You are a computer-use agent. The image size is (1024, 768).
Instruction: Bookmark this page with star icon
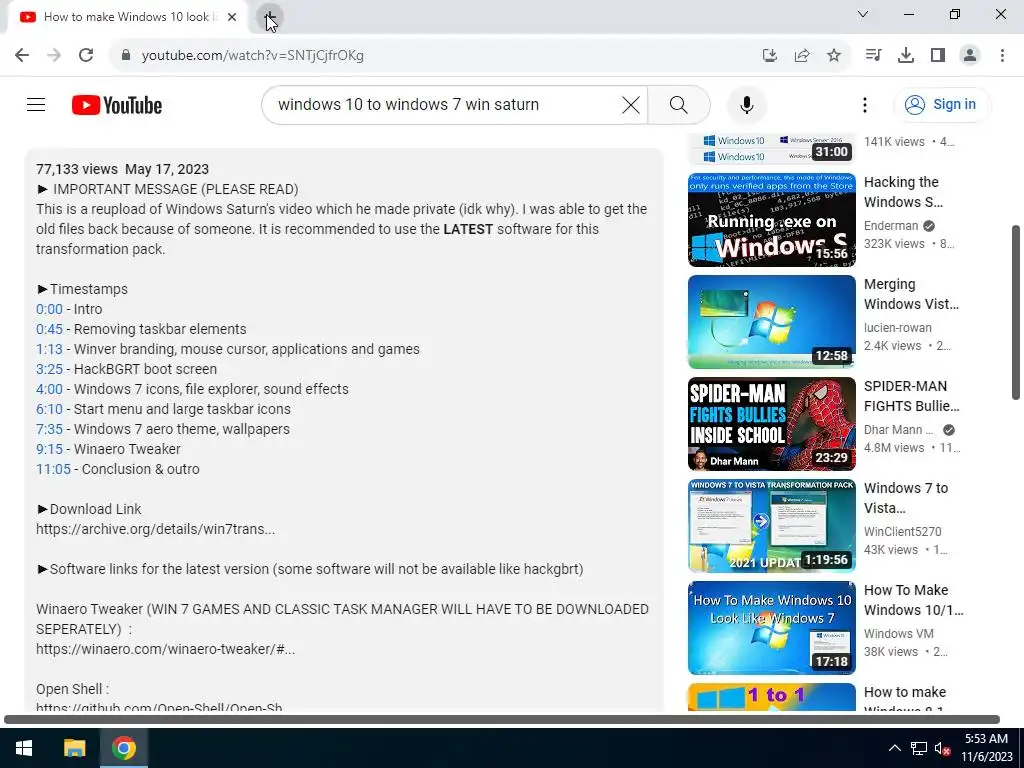tap(834, 55)
